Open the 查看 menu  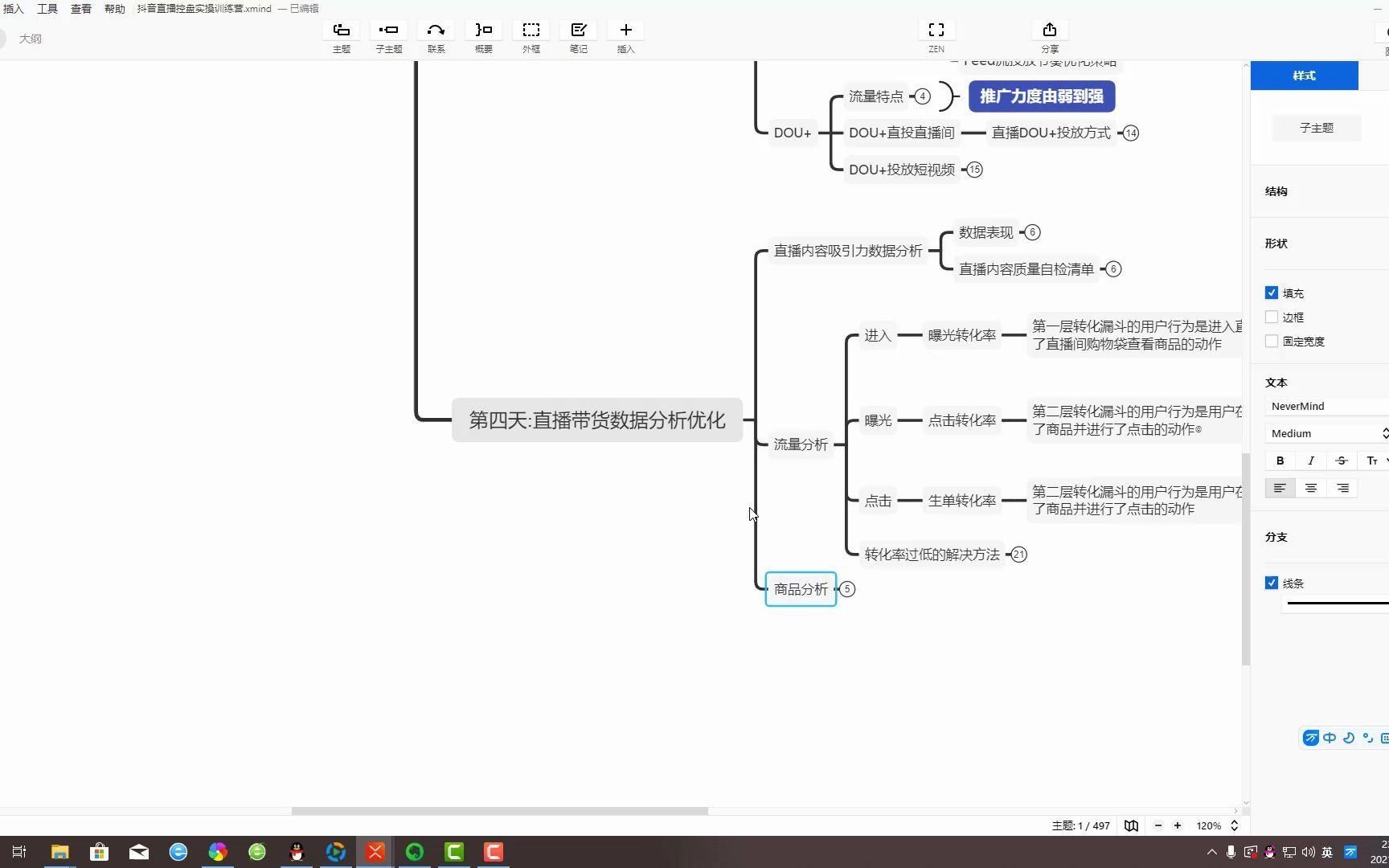(x=81, y=9)
